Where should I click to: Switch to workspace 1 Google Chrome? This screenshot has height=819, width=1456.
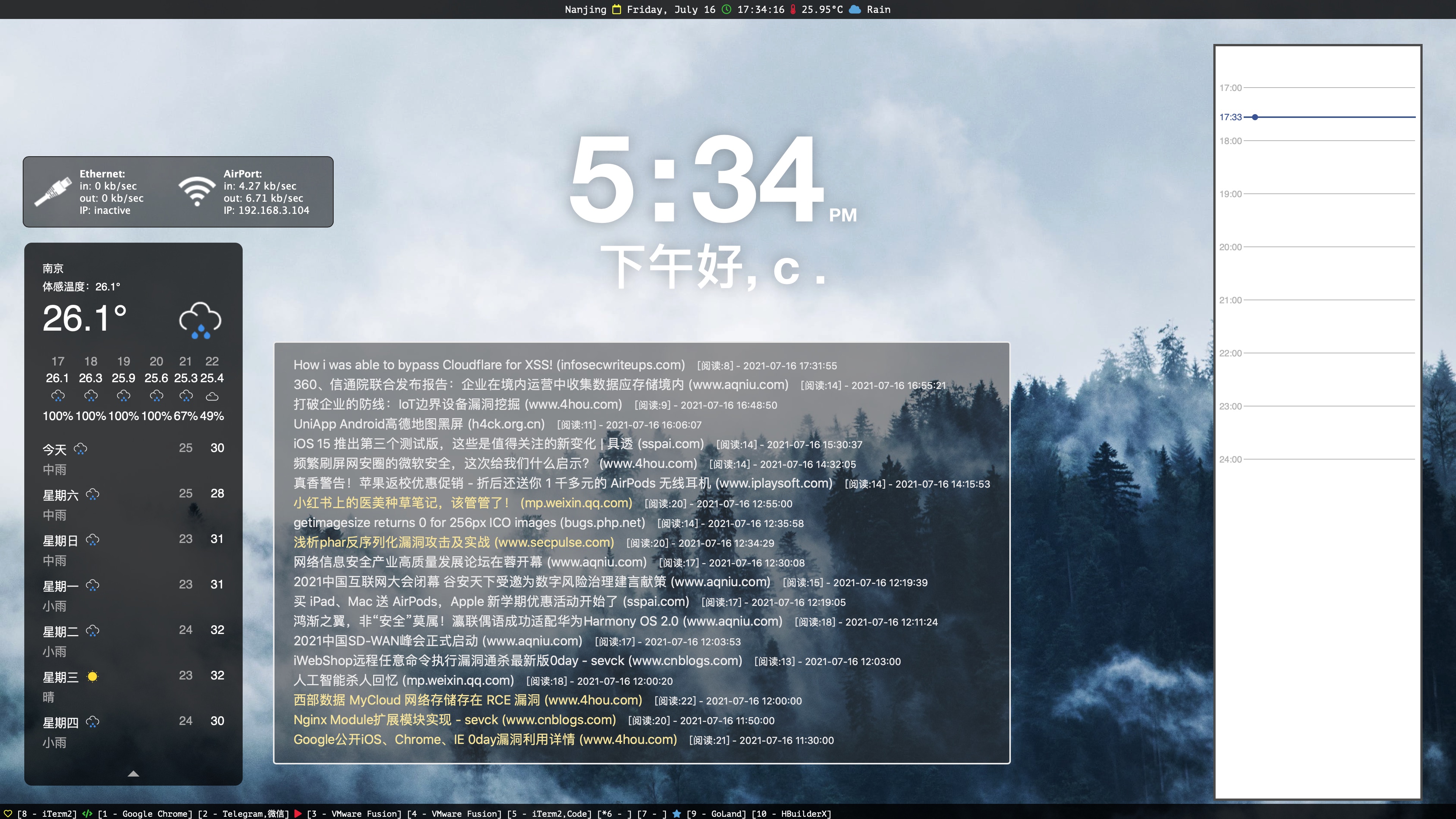click(145, 813)
